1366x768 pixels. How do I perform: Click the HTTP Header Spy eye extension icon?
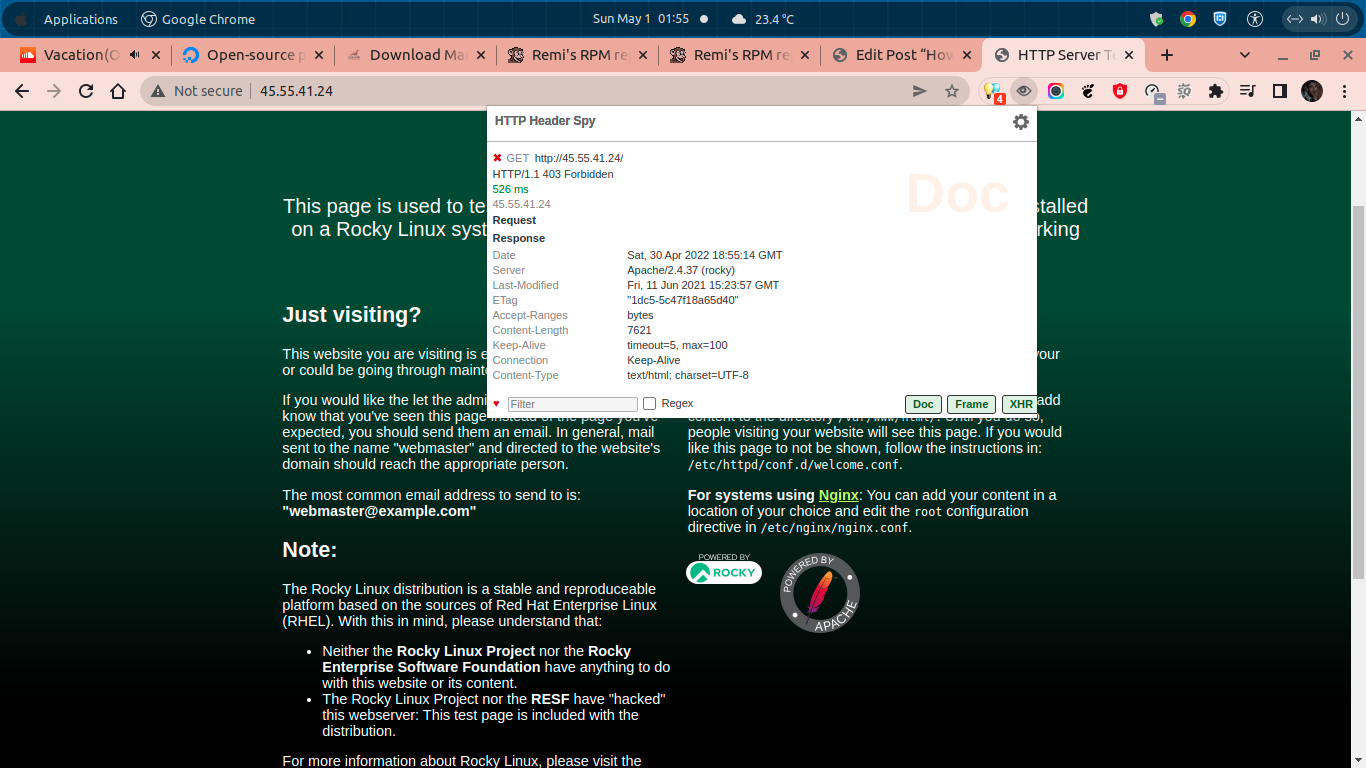coord(1023,91)
